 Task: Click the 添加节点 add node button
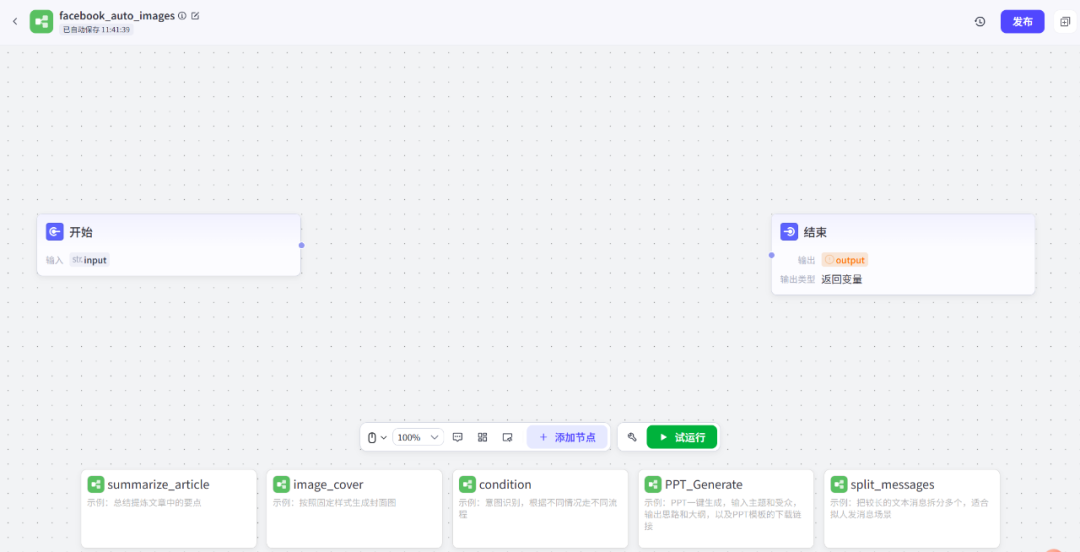[x=567, y=437]
